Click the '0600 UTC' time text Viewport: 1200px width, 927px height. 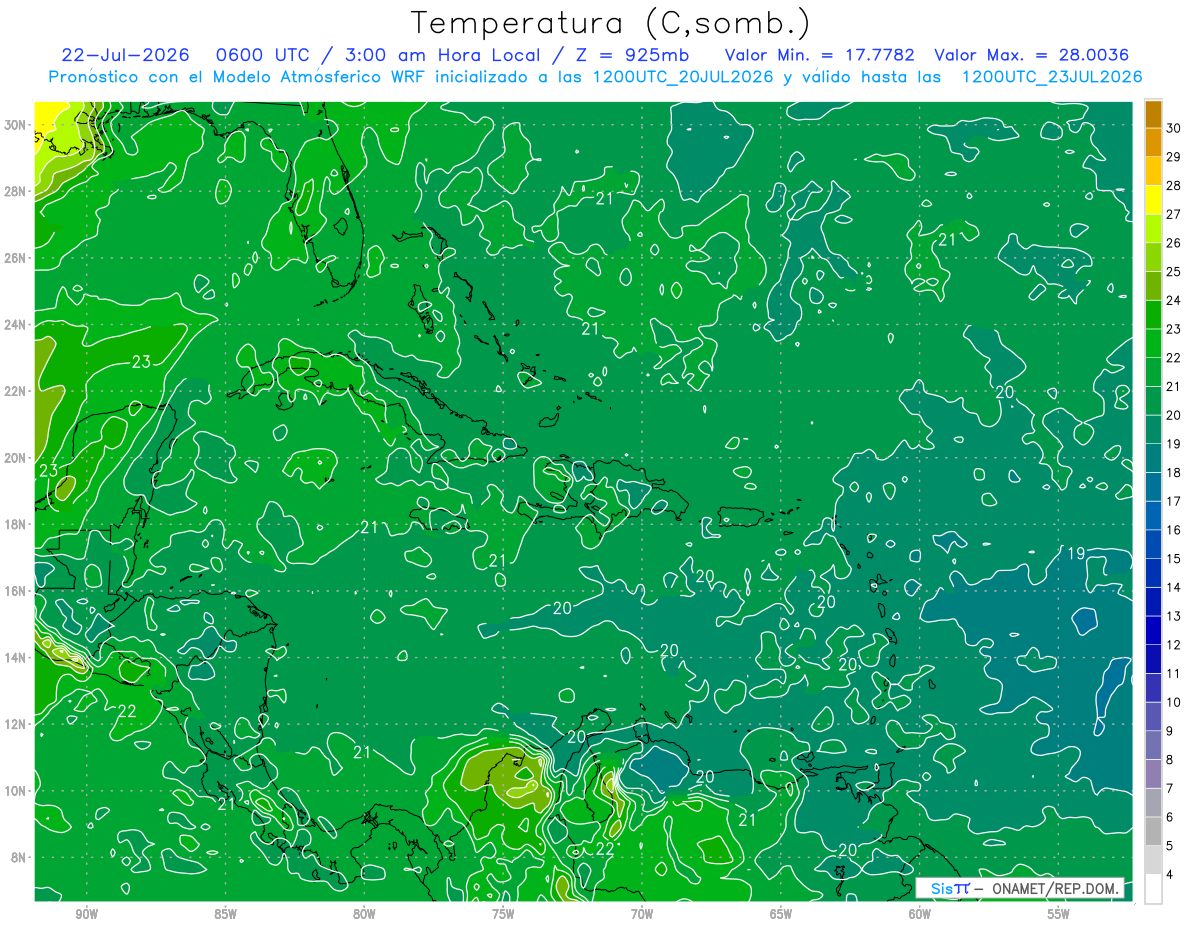click(267, 55)
